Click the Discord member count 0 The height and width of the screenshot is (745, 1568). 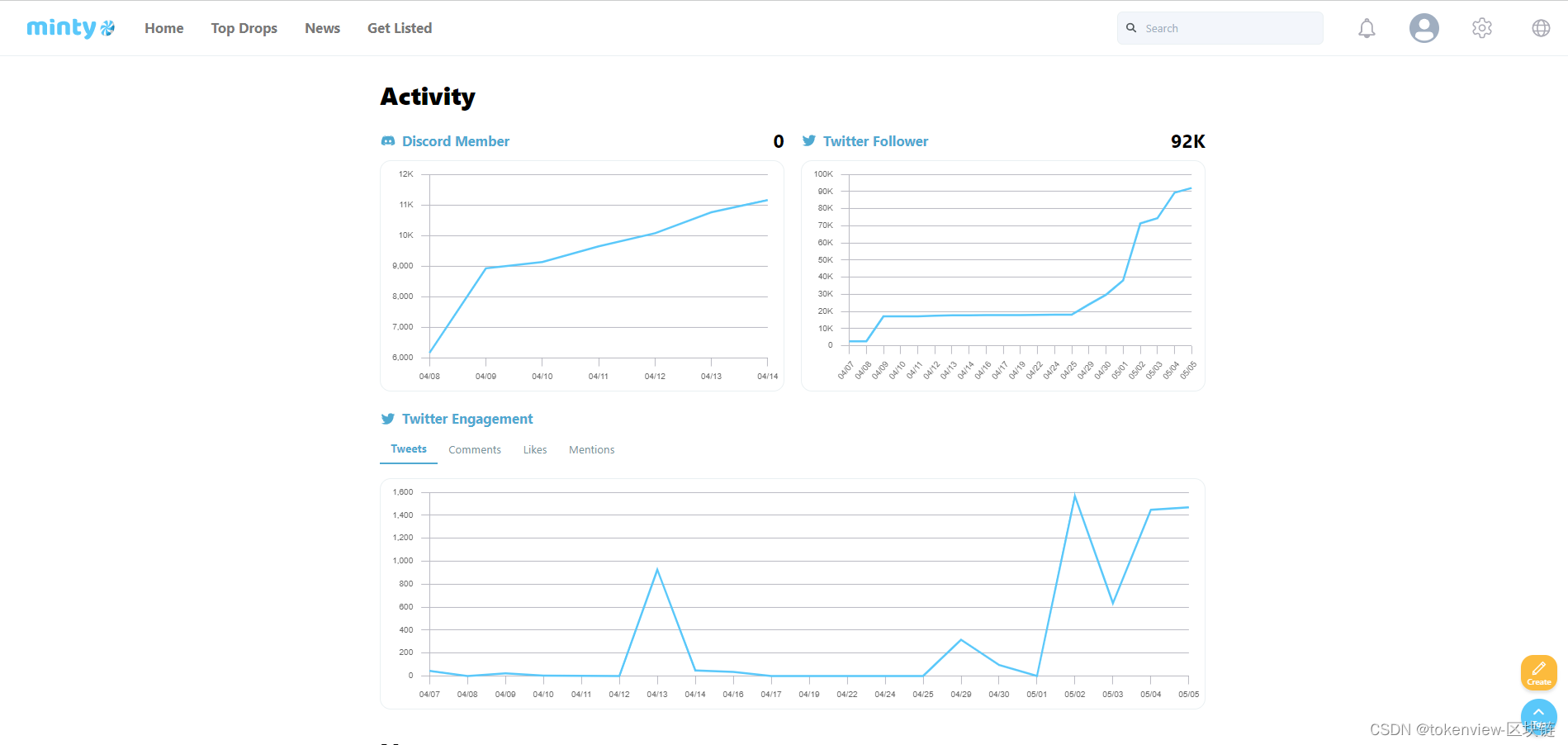(779, 141)
